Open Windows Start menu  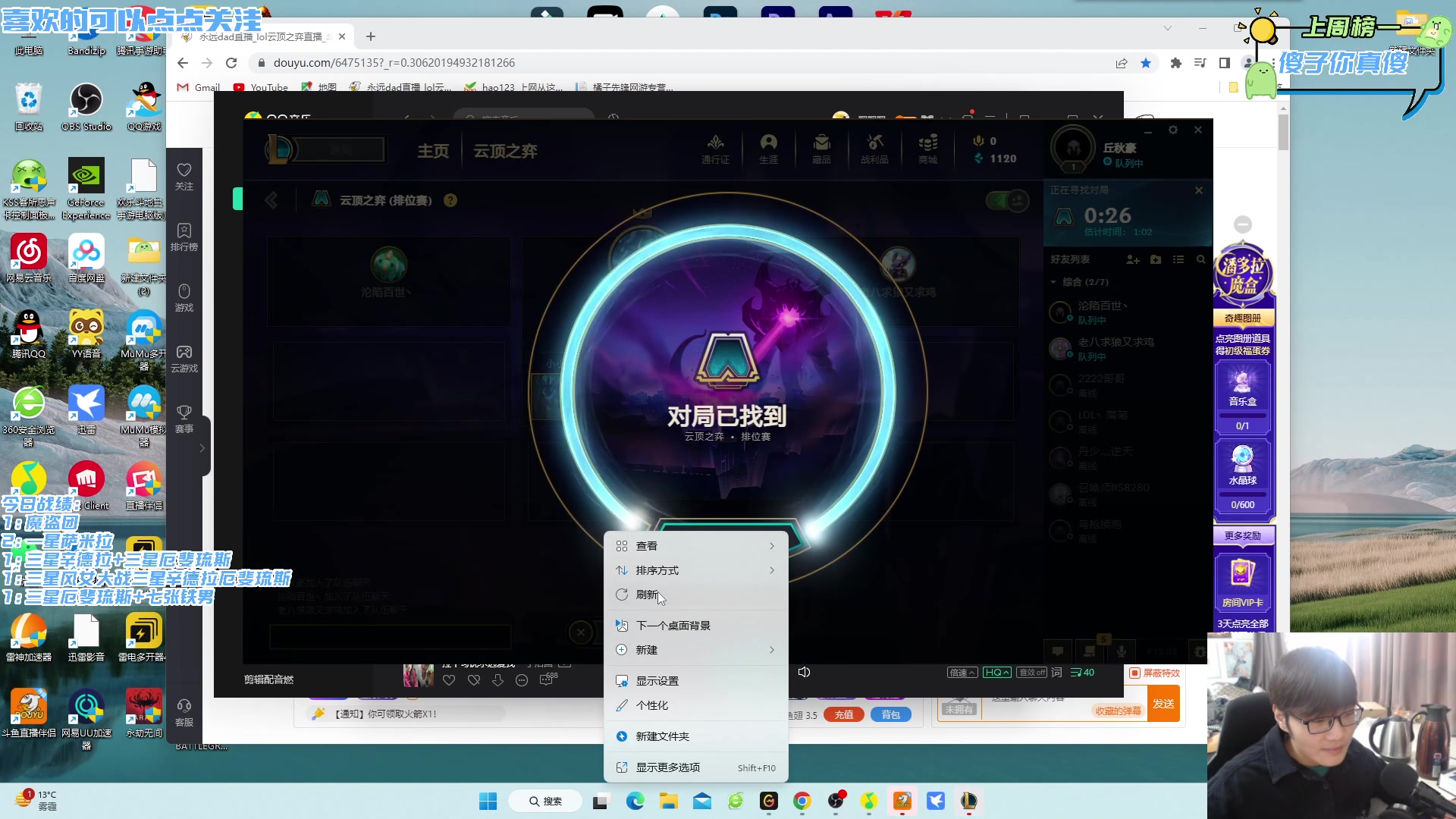tap(488, 801)
